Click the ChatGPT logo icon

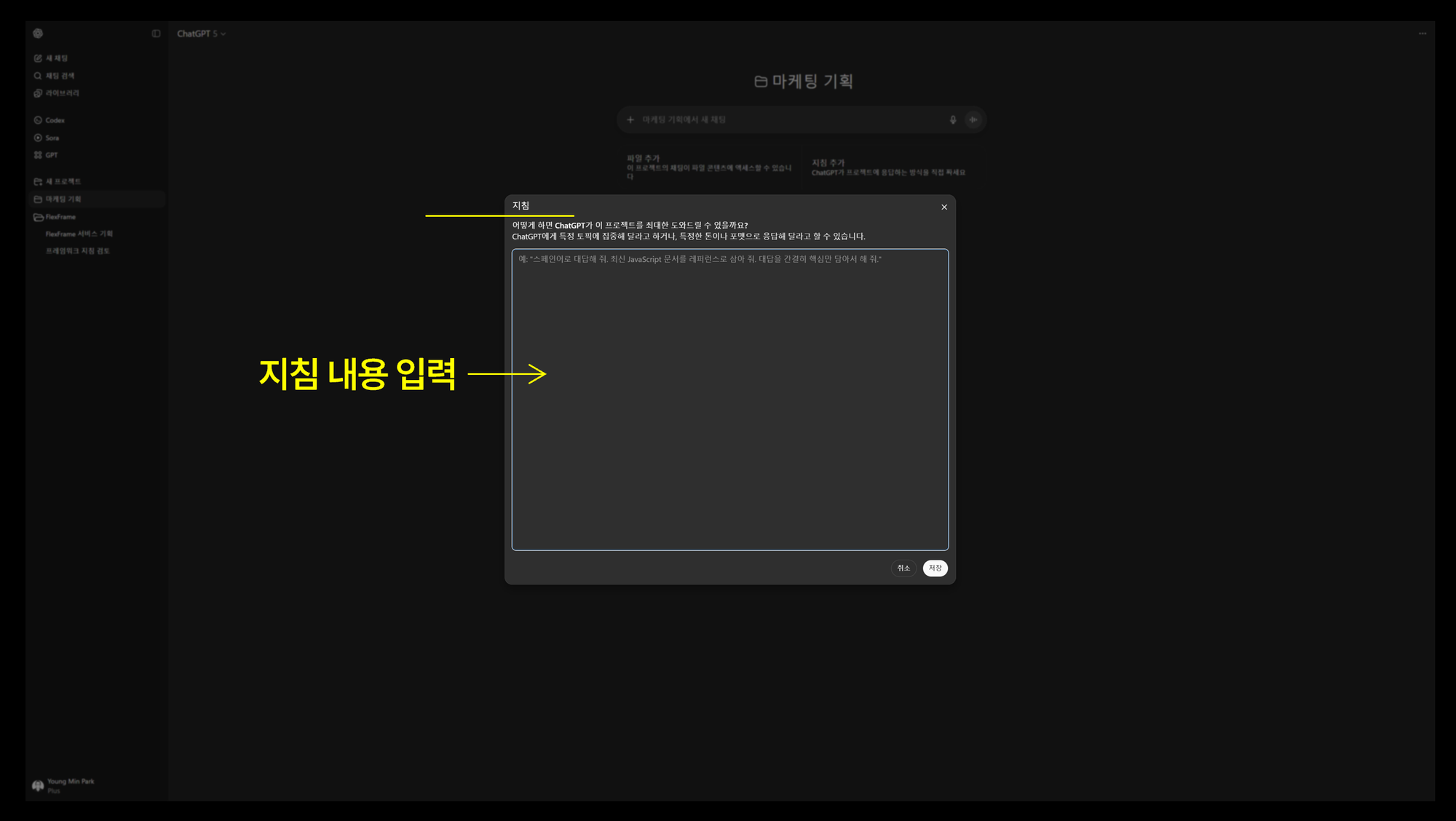(x=38, y=33)
